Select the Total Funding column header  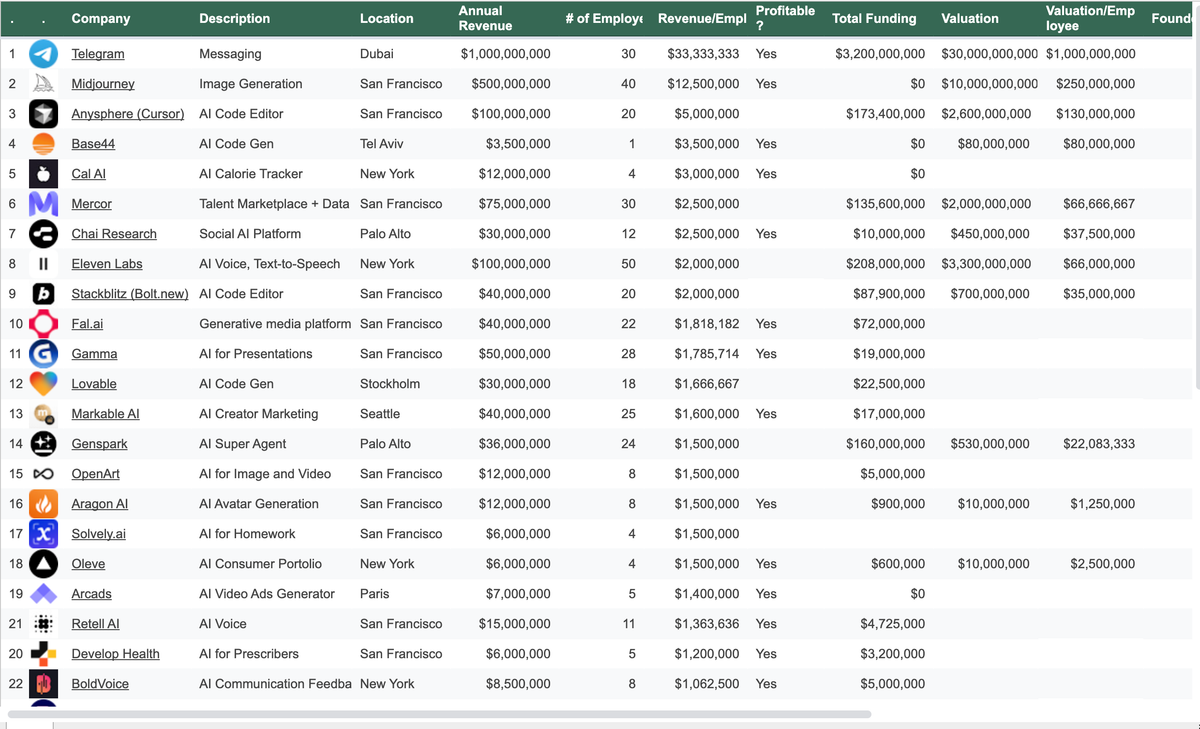coord(874,18)
